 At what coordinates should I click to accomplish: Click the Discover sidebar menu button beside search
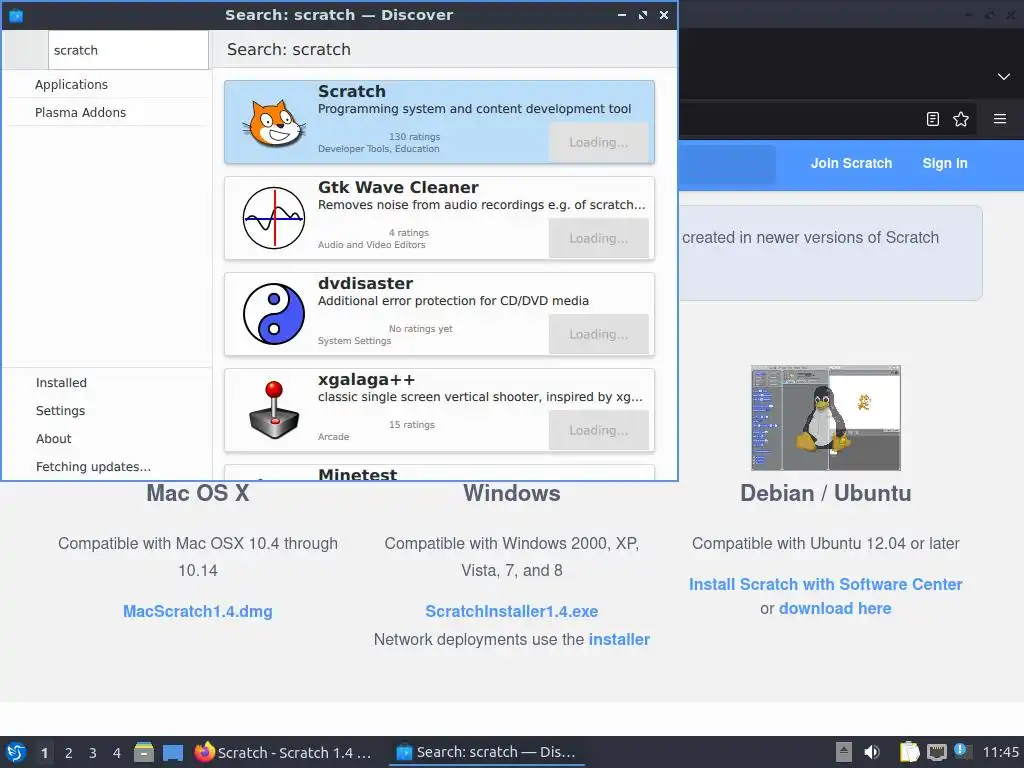pos(26,50)
